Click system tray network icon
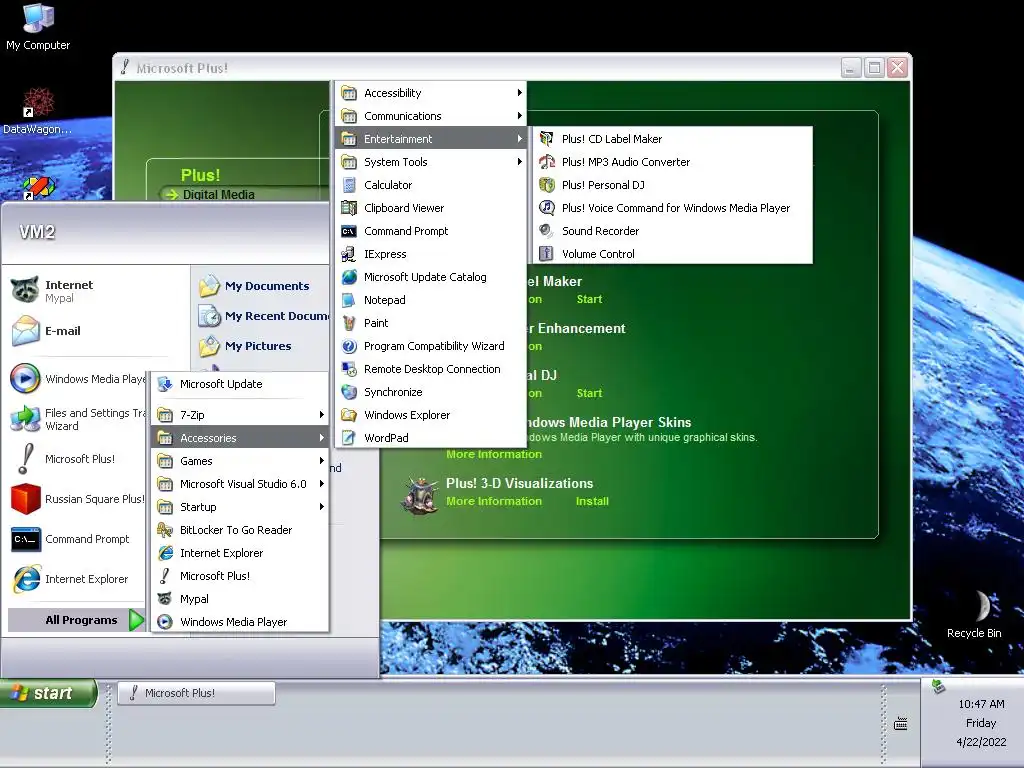 click(938, 686)
